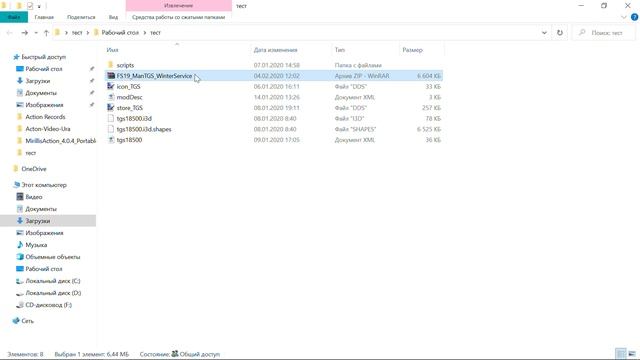
Task: Select the tgs18500.i3d.shapes file name
Action: [x=144, y=129]
